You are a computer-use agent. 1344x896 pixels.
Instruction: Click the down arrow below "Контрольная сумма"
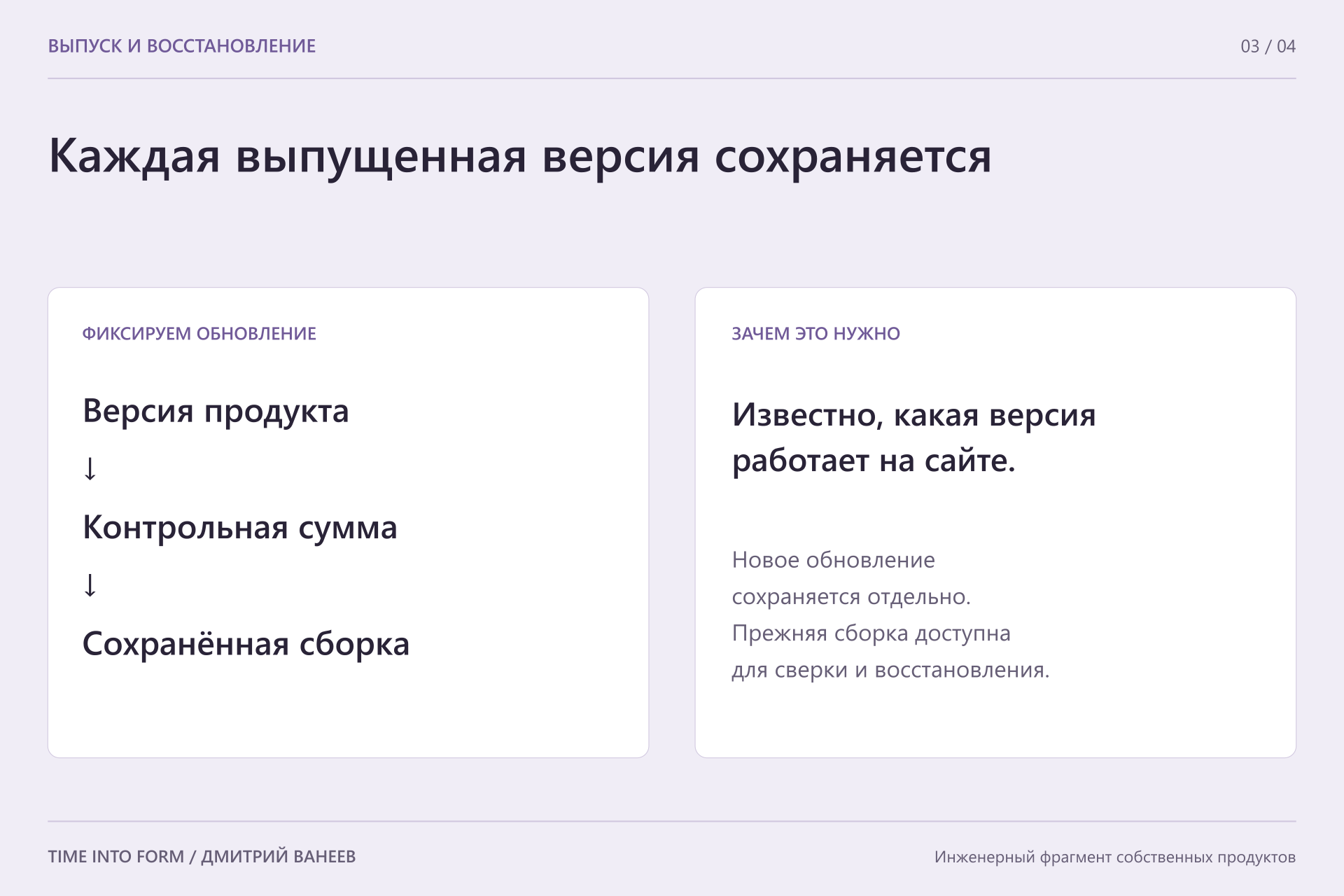coord(90,584)
